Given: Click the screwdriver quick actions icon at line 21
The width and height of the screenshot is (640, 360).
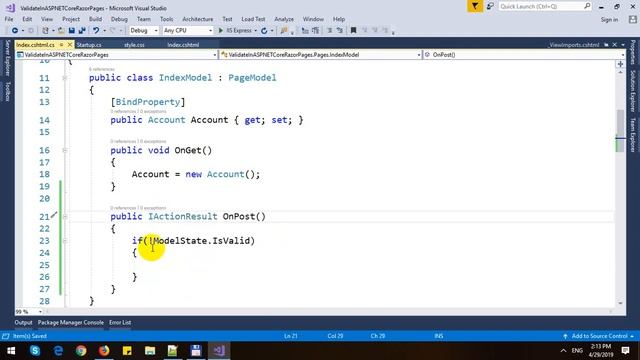Looking at the screenshot, I should click(54, 214).
